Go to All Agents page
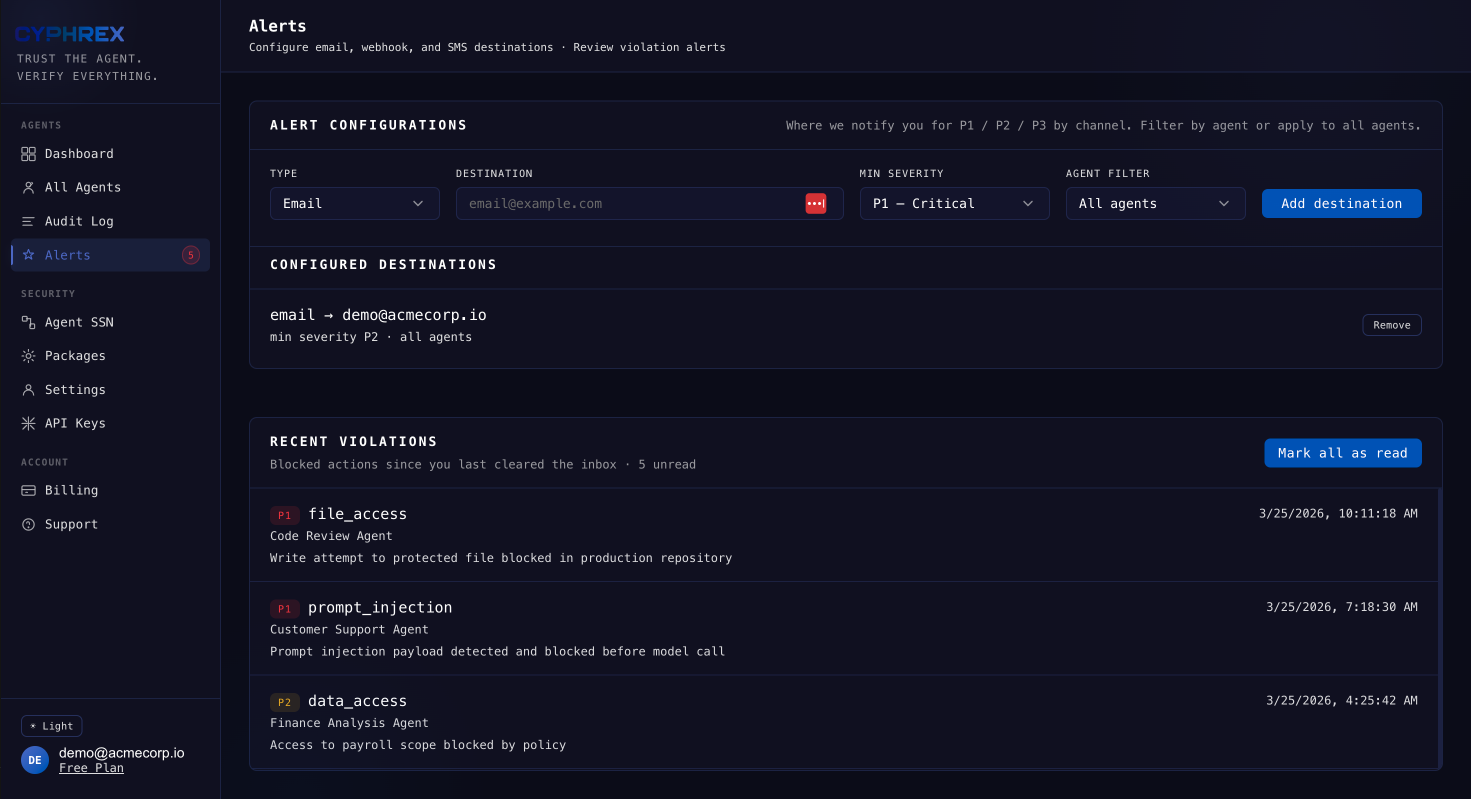This screenshot has height=799, width=1471. tap(110, 188)
